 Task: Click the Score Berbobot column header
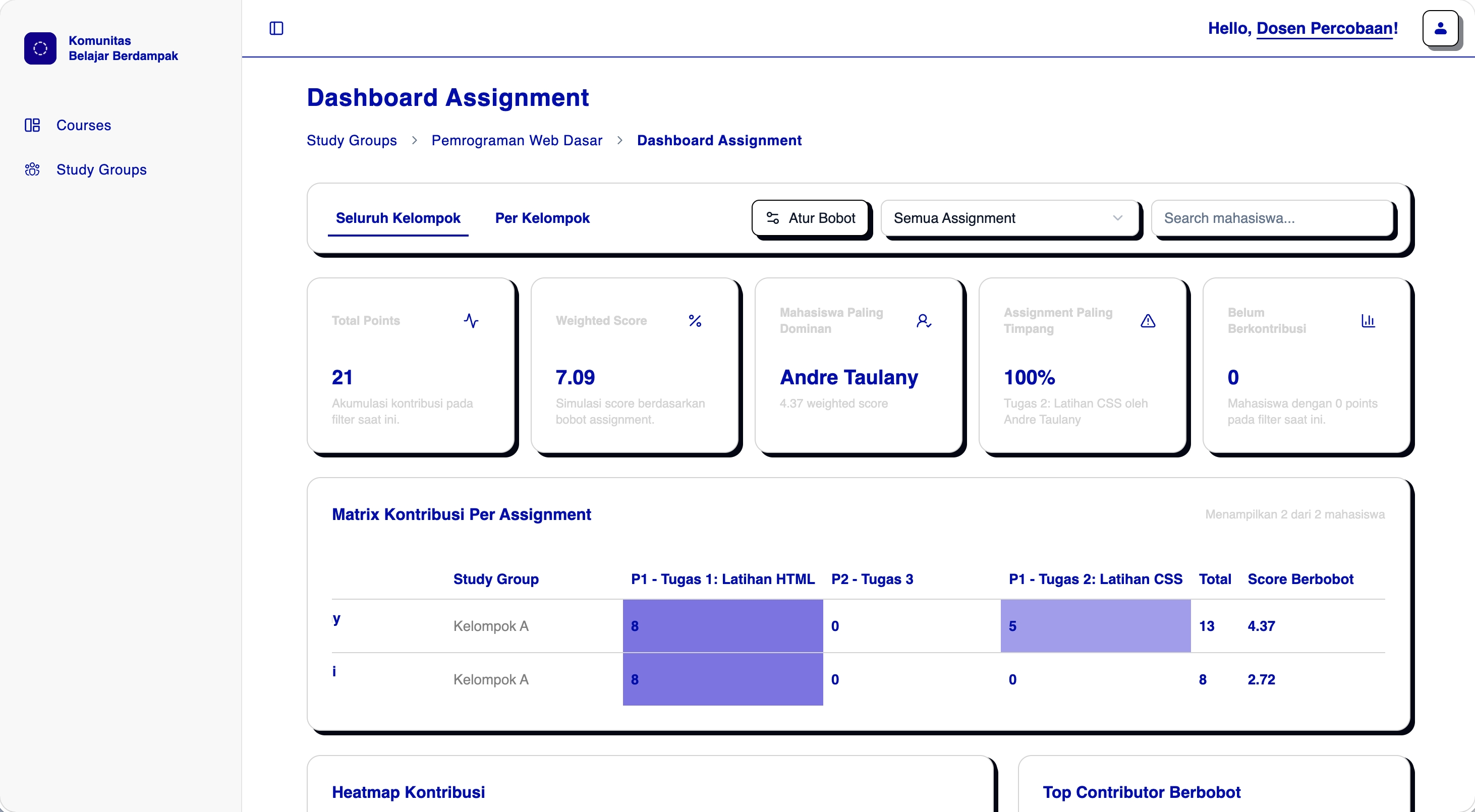[1300, 579]
